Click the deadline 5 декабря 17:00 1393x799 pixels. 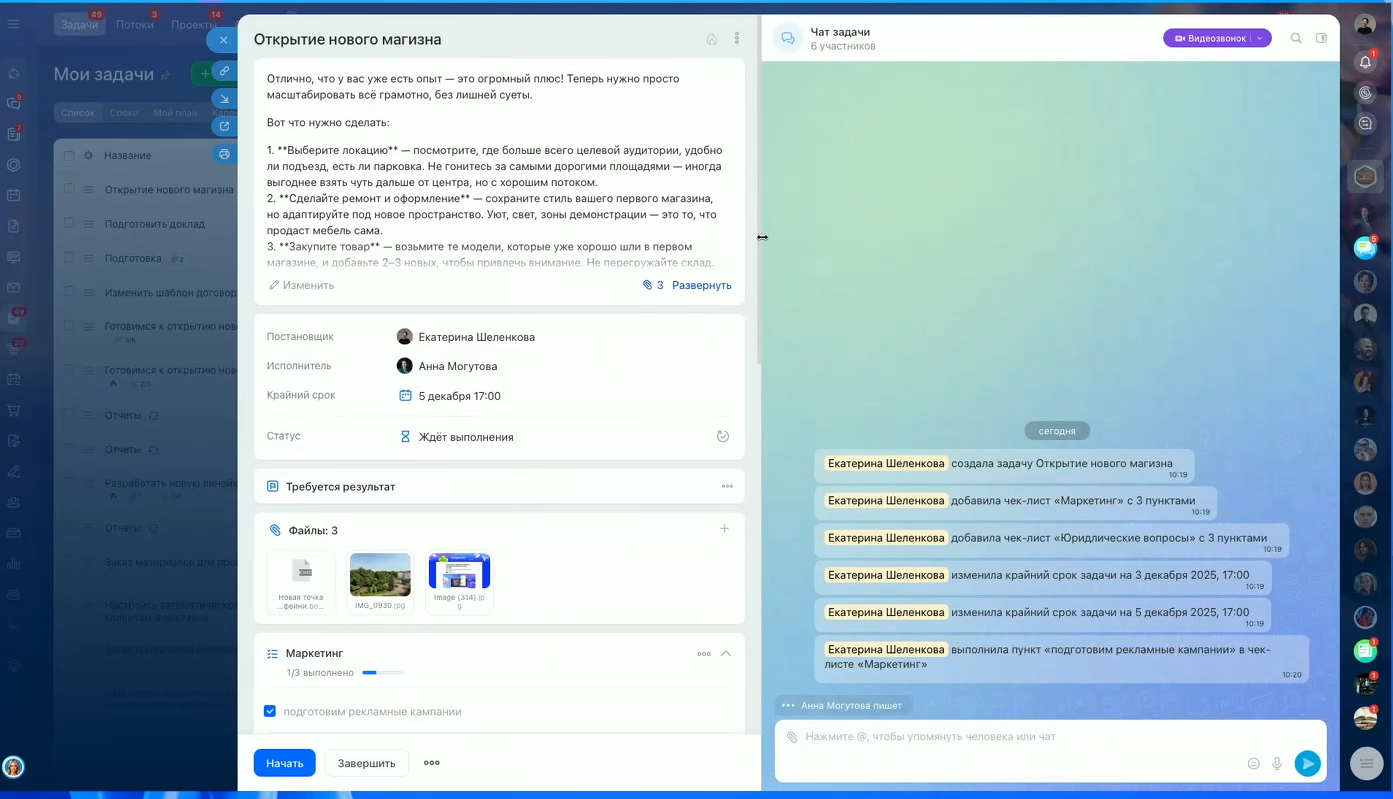[460, 396]
